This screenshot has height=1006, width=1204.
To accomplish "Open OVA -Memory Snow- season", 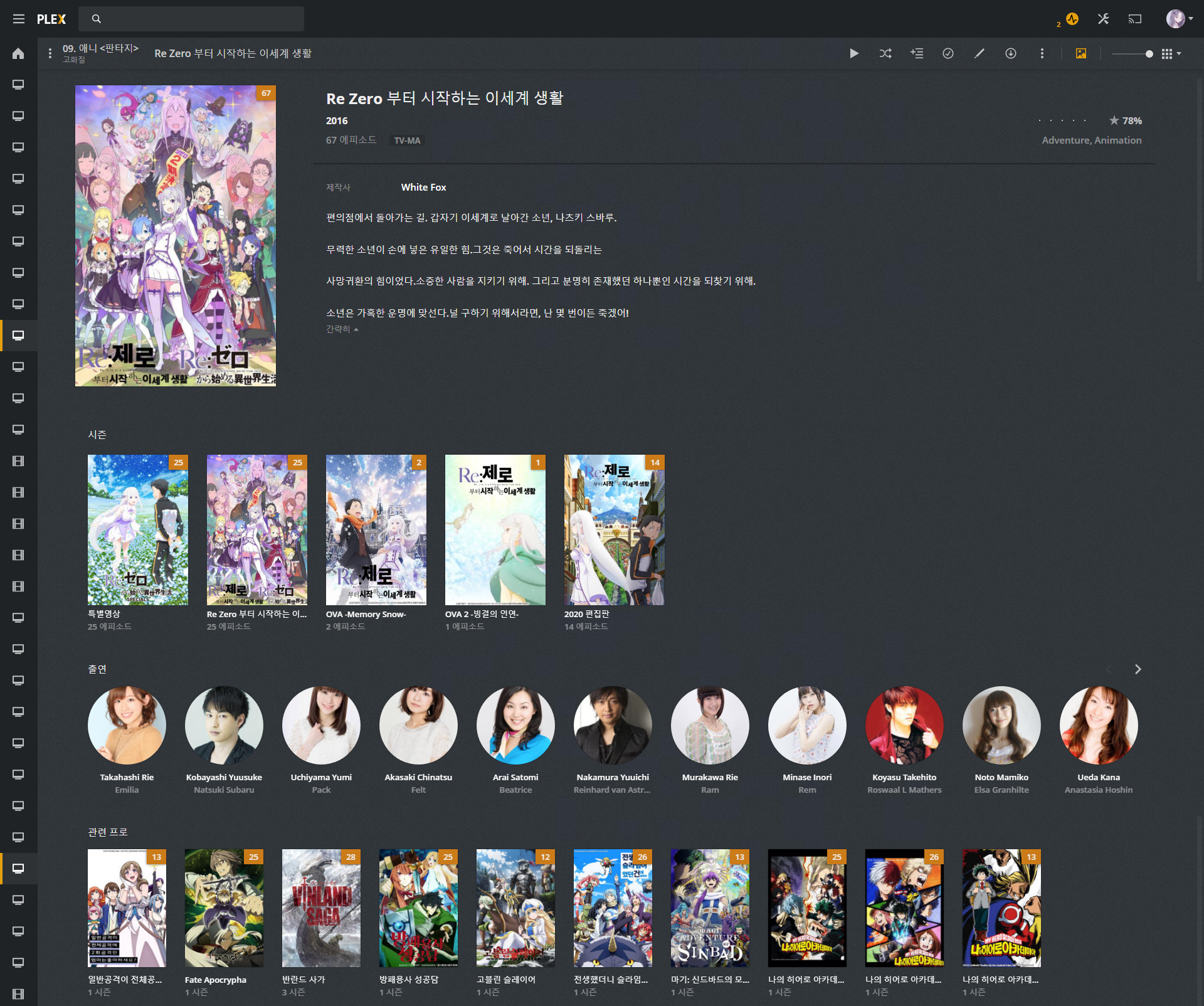I will click(376, 530).
